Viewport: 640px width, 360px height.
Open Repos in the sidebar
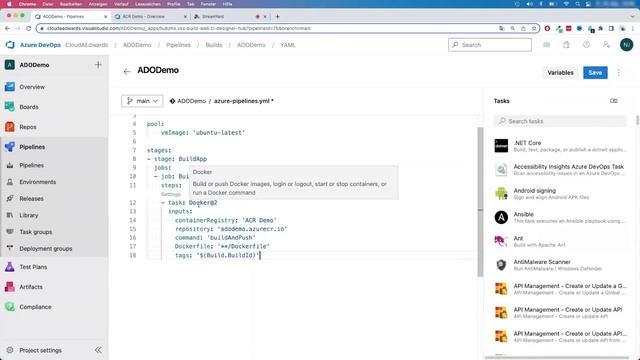28,127
